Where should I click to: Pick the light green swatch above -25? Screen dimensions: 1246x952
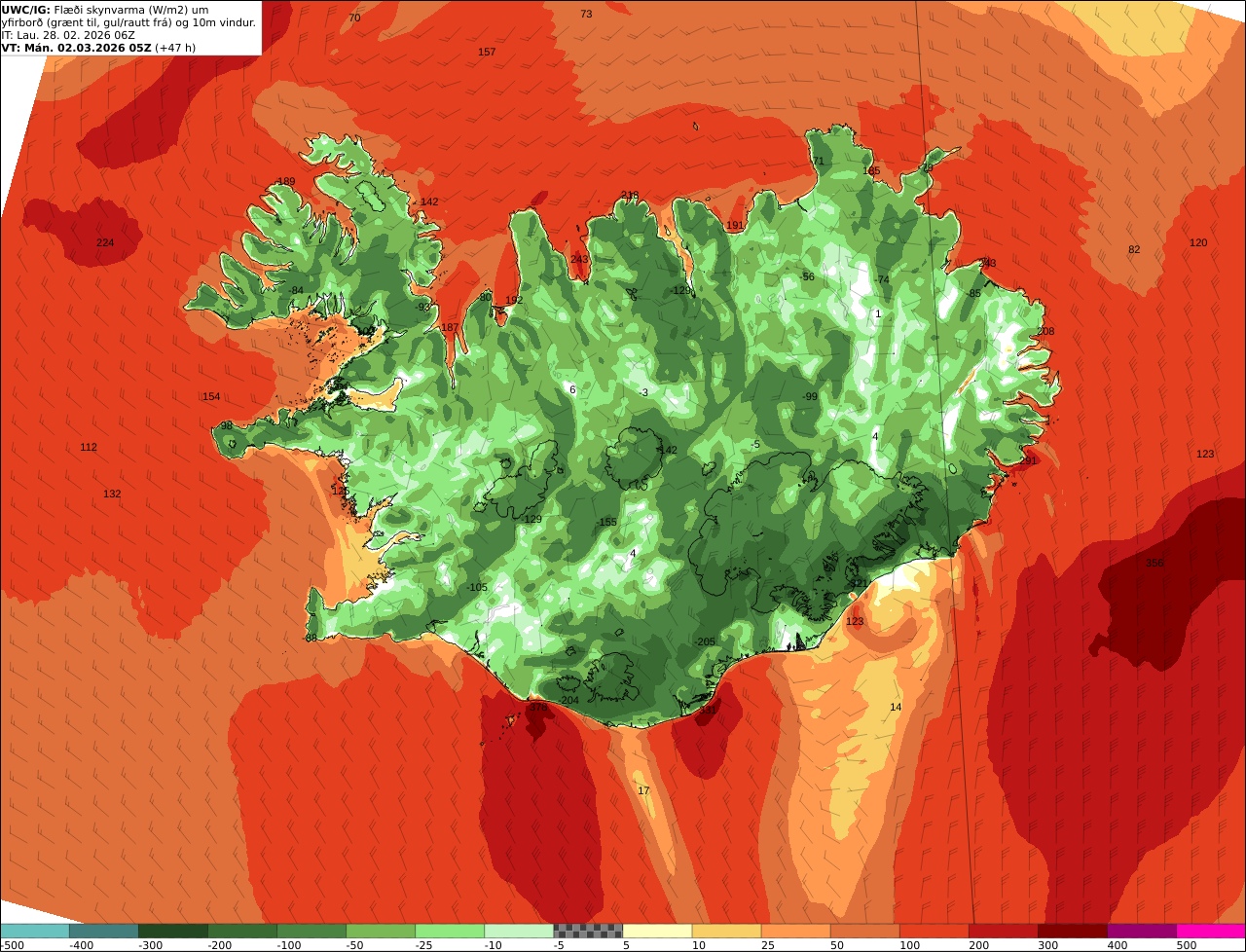pos(450,931)
